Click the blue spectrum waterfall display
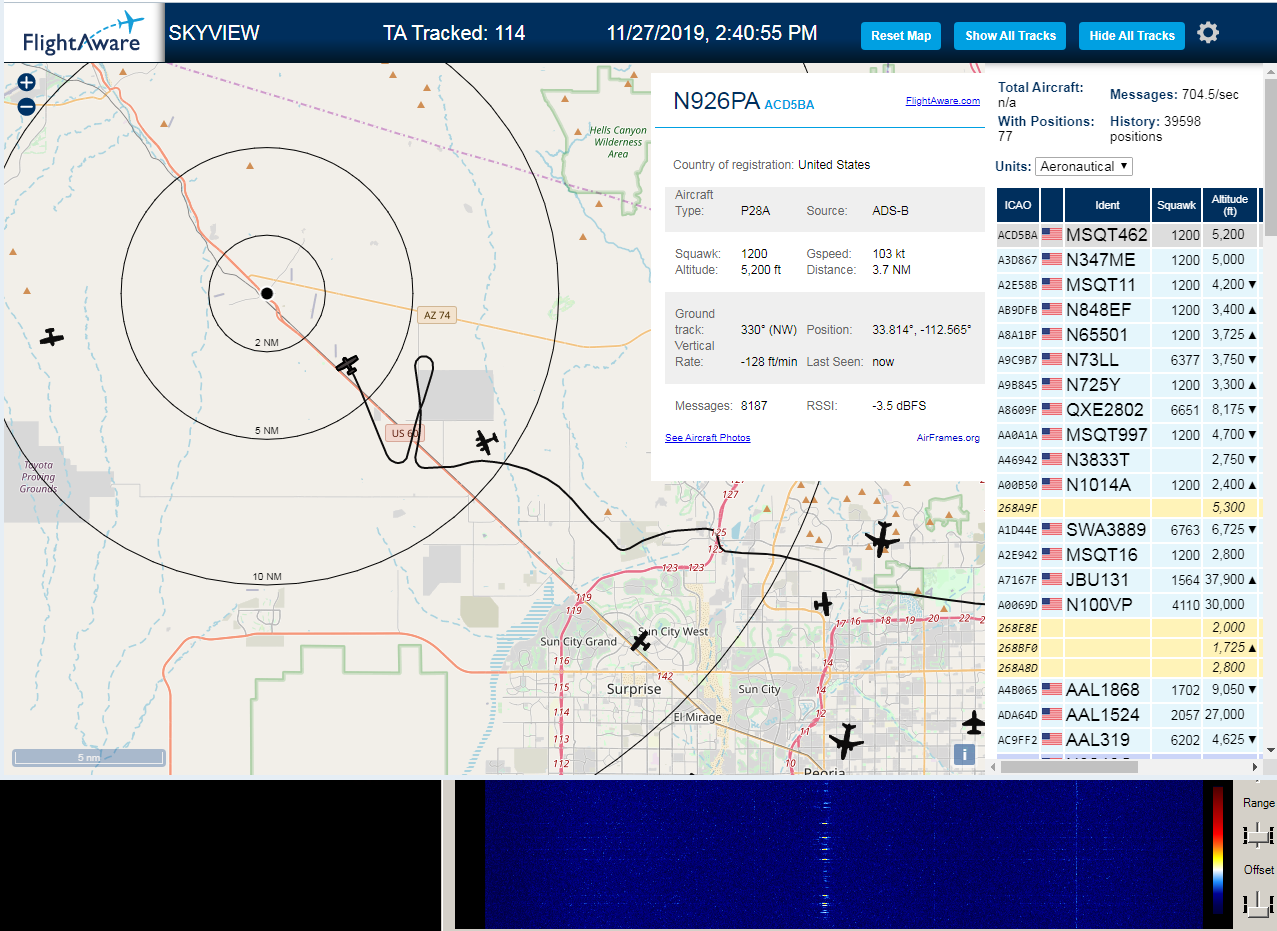 click(x=844, y=855)
